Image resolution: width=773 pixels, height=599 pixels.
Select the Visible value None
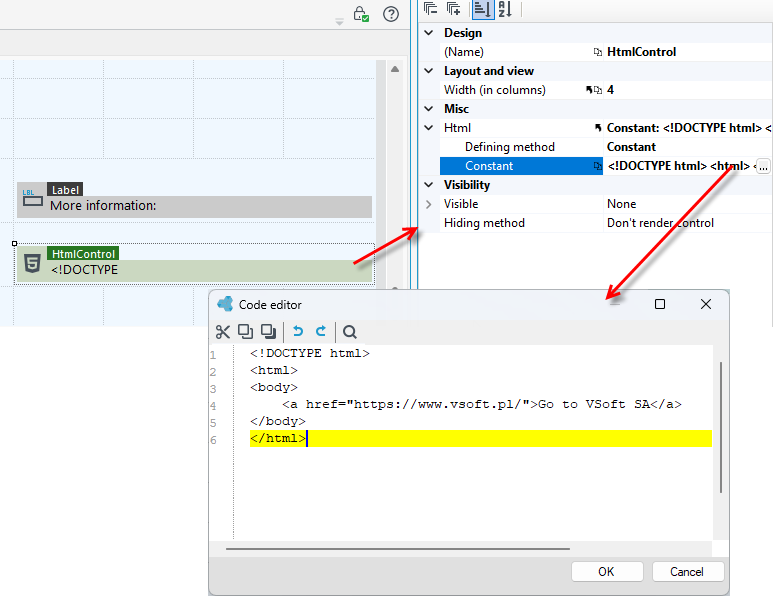point(621,204)
